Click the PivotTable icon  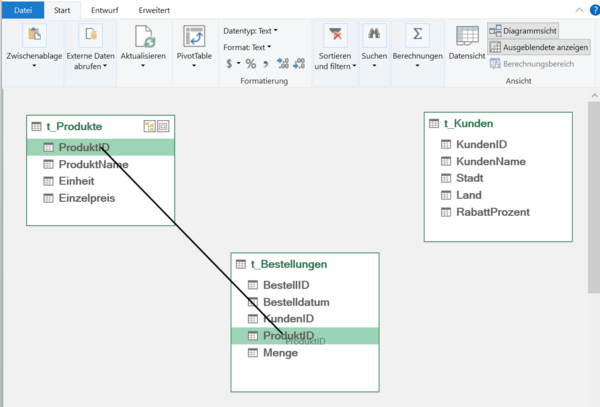click(193, 37)
